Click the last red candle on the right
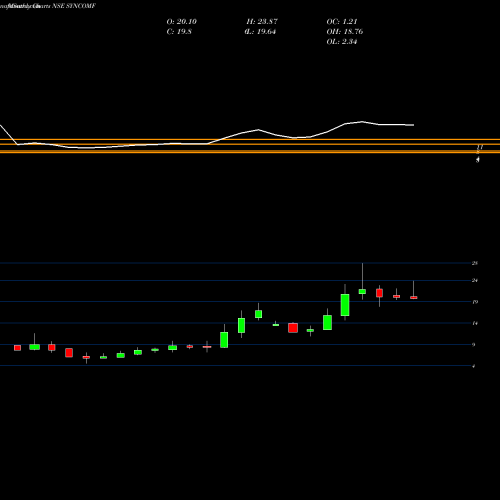 pos(414,297)
